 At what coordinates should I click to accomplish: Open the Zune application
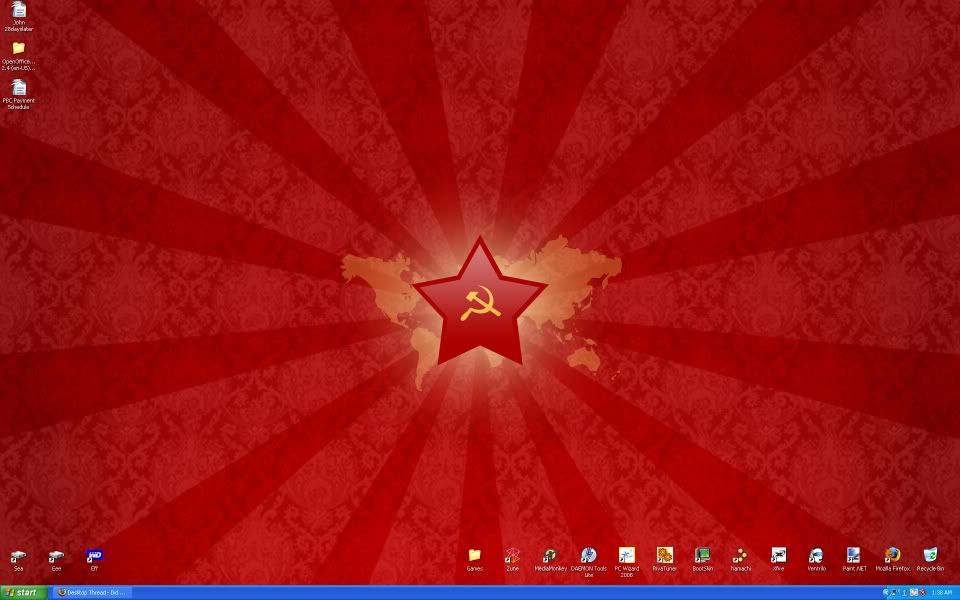pos(513,557)
